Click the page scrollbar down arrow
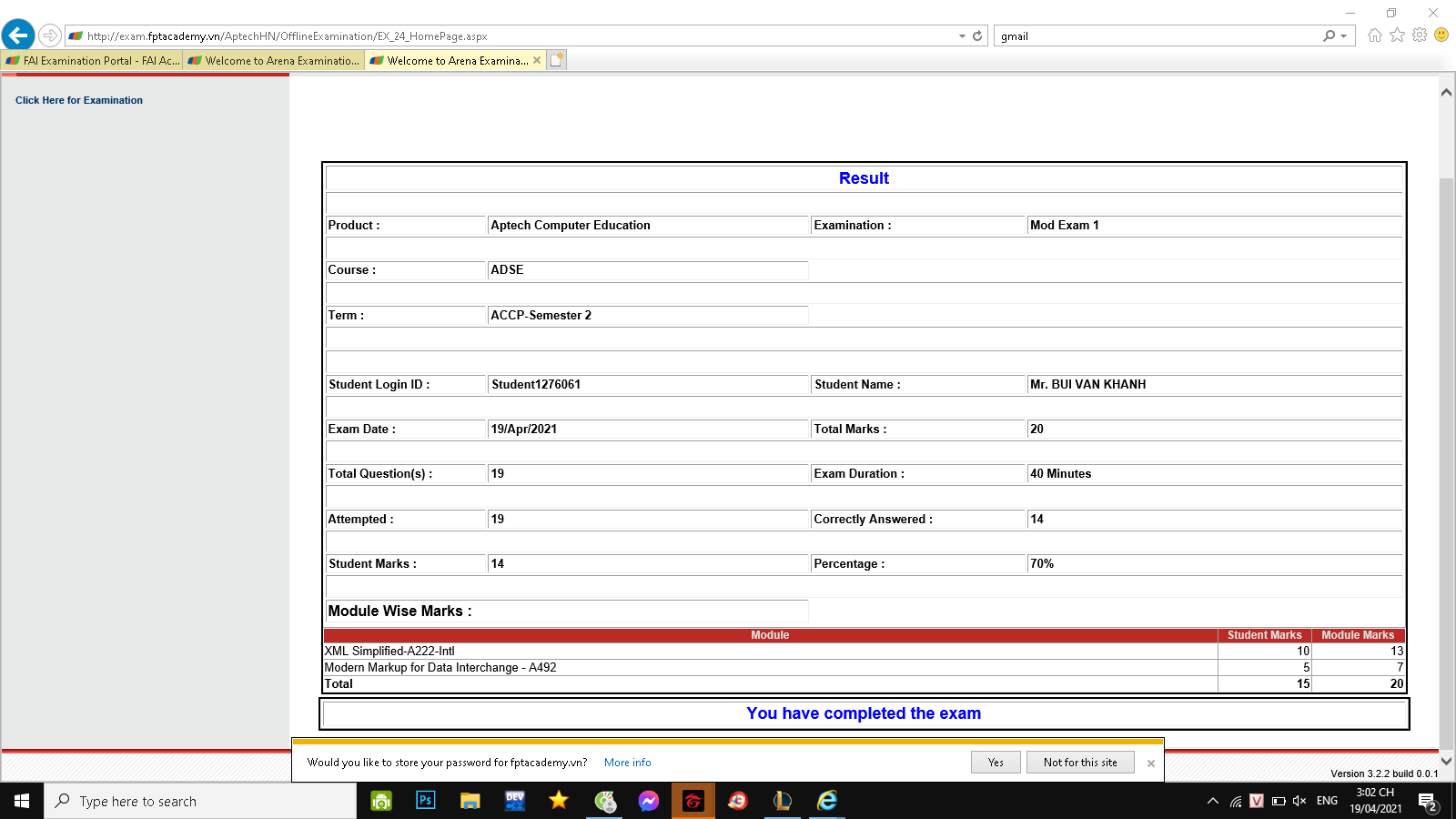 (1446, 761)
